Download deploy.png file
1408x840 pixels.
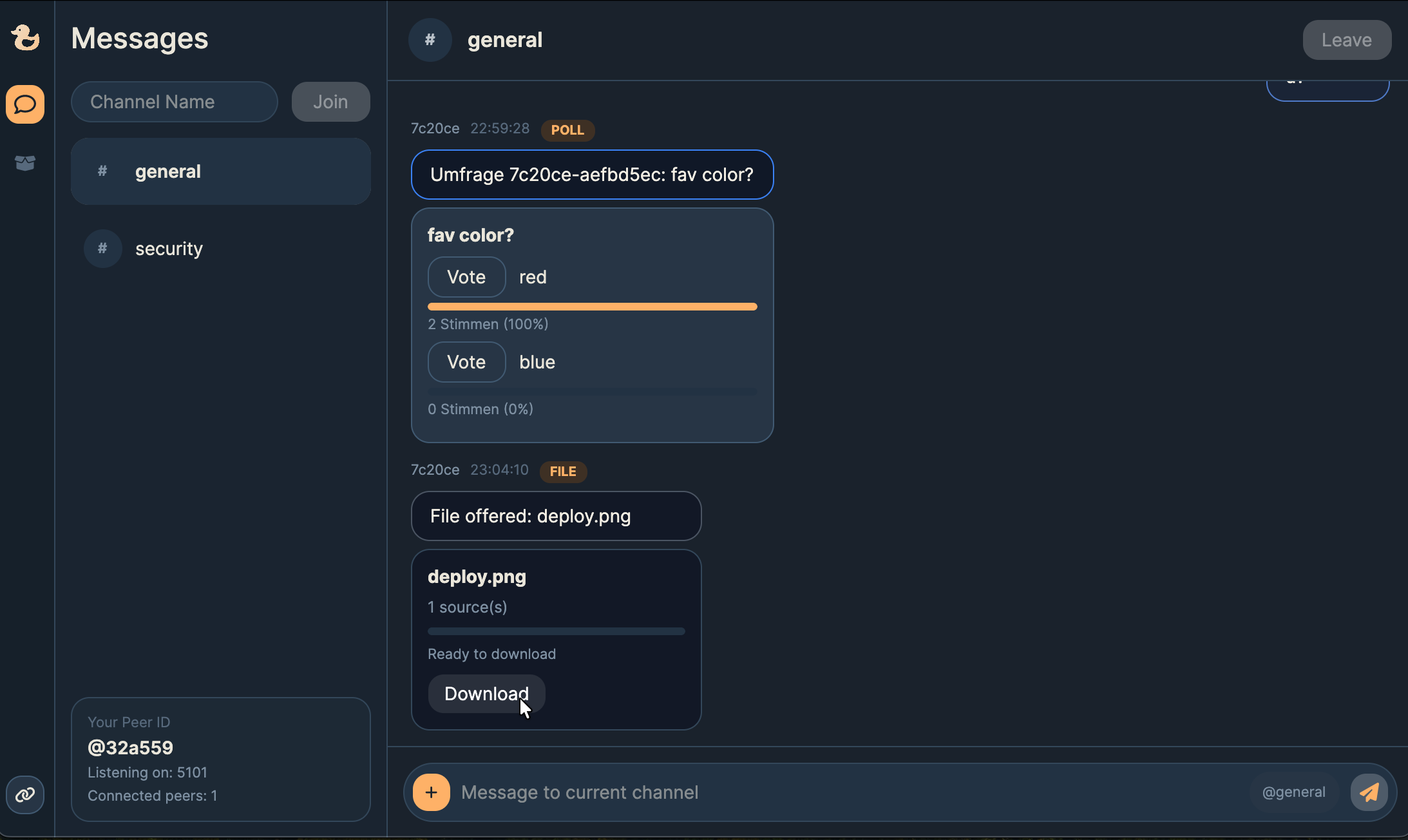pos(486,694)
